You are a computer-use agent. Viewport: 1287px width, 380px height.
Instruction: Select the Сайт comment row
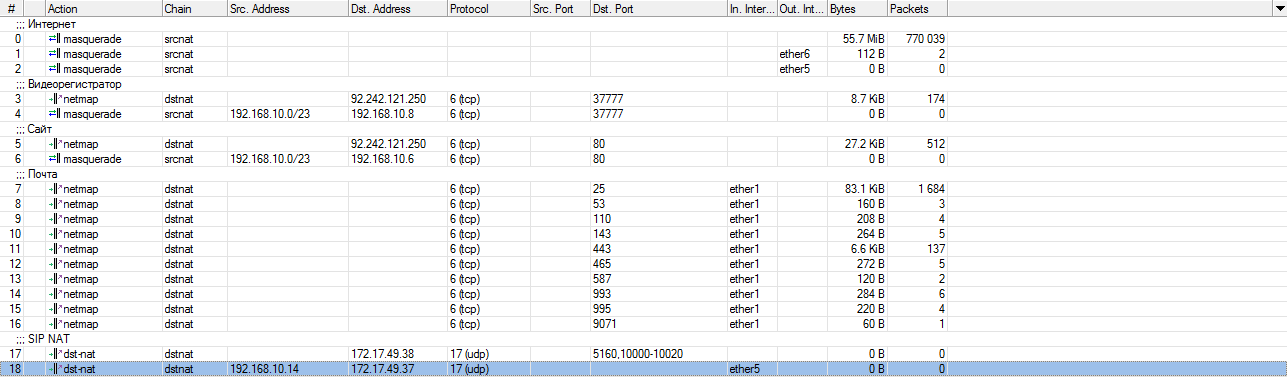click(643, 129)
